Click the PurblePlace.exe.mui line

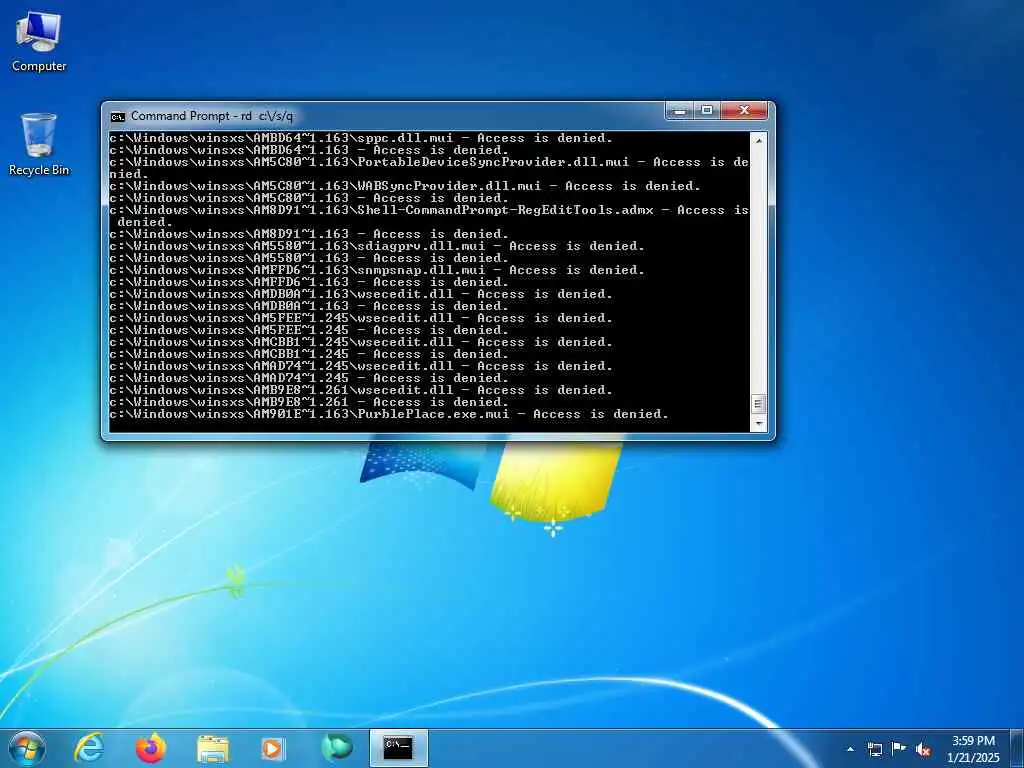(x=389, y=414)
